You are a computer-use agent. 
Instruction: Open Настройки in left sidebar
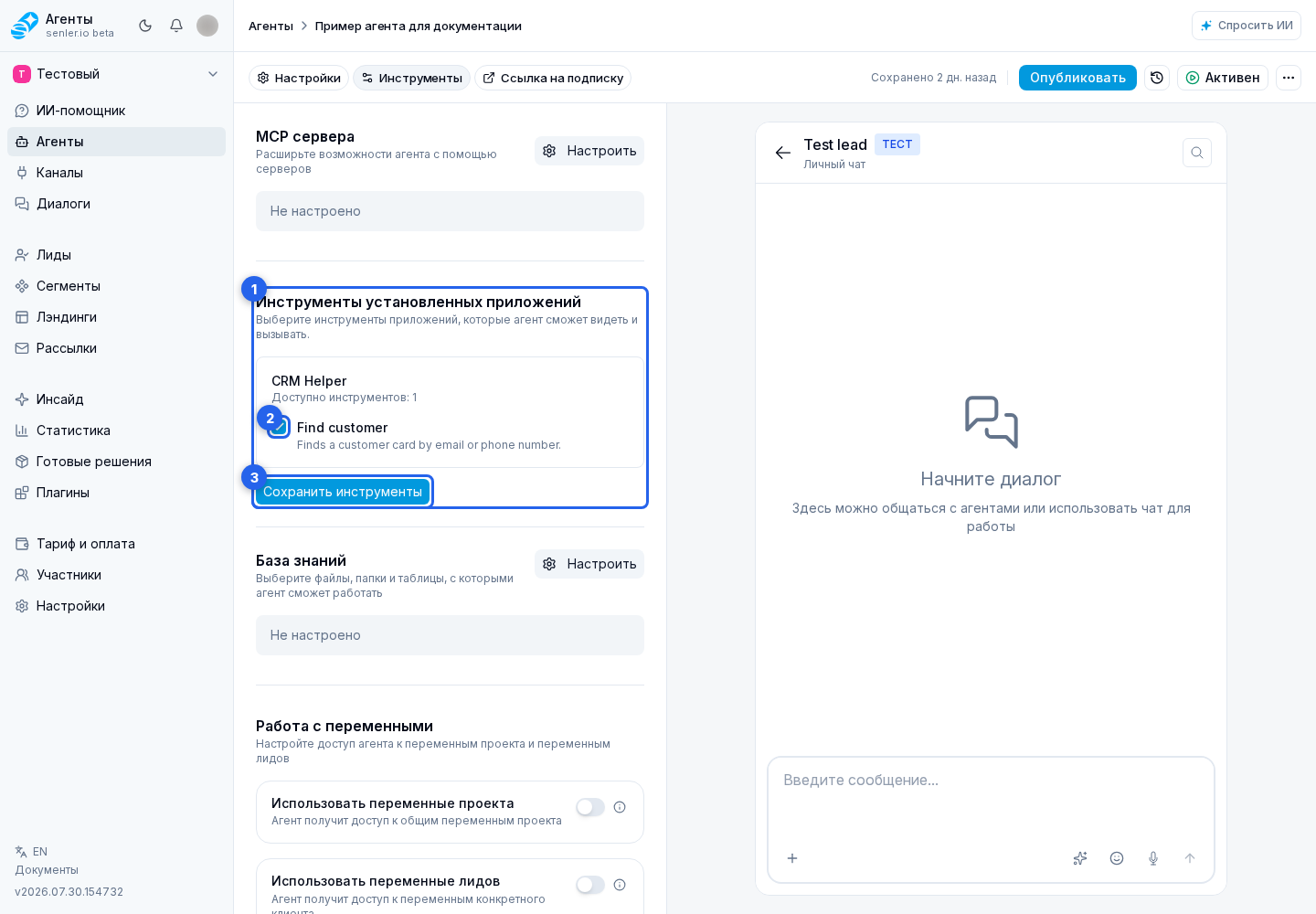pyautogui.click(x=116, y=606)
